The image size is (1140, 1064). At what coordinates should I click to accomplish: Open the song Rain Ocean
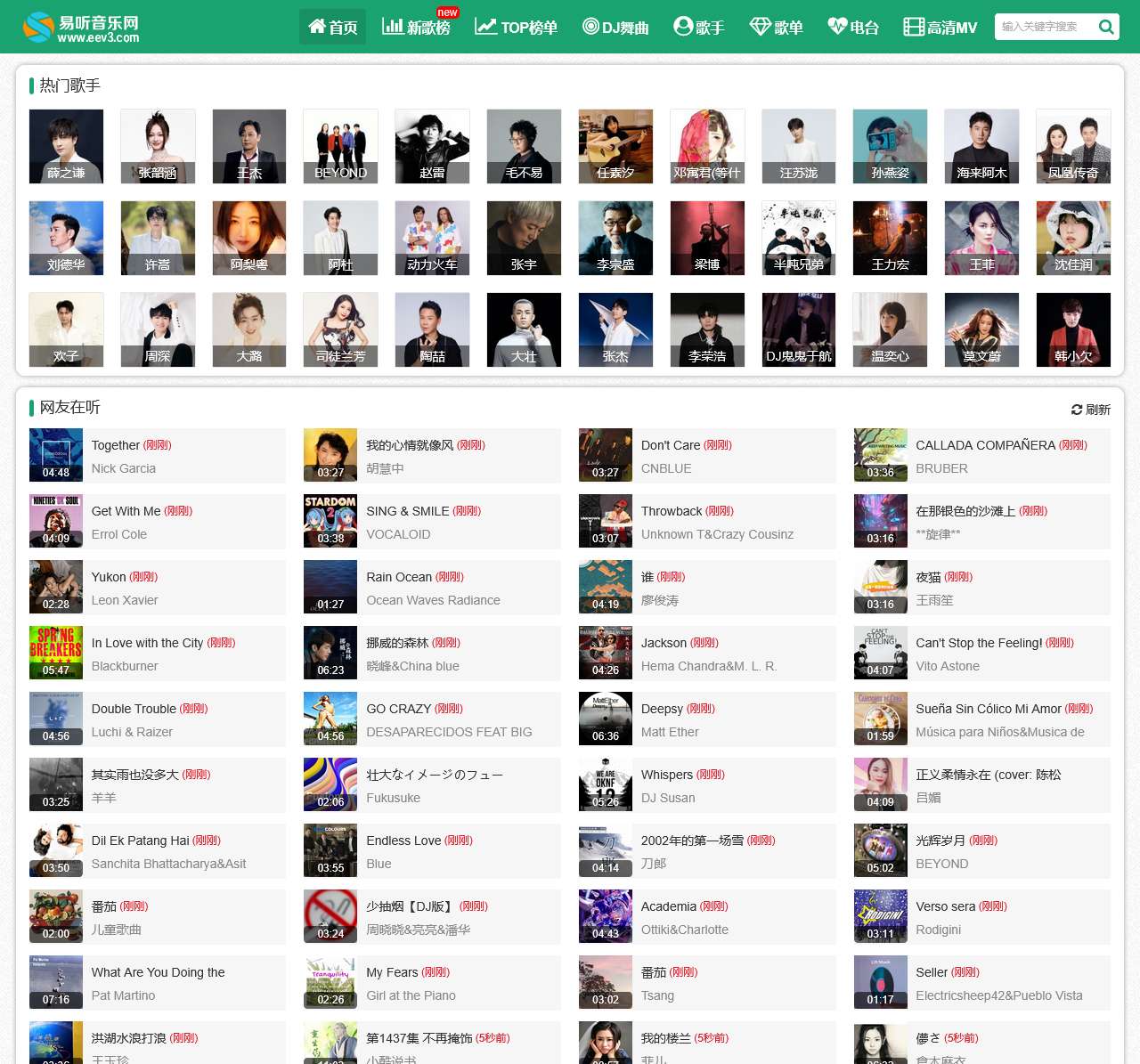pyautogui.click(x=398, y=577)
